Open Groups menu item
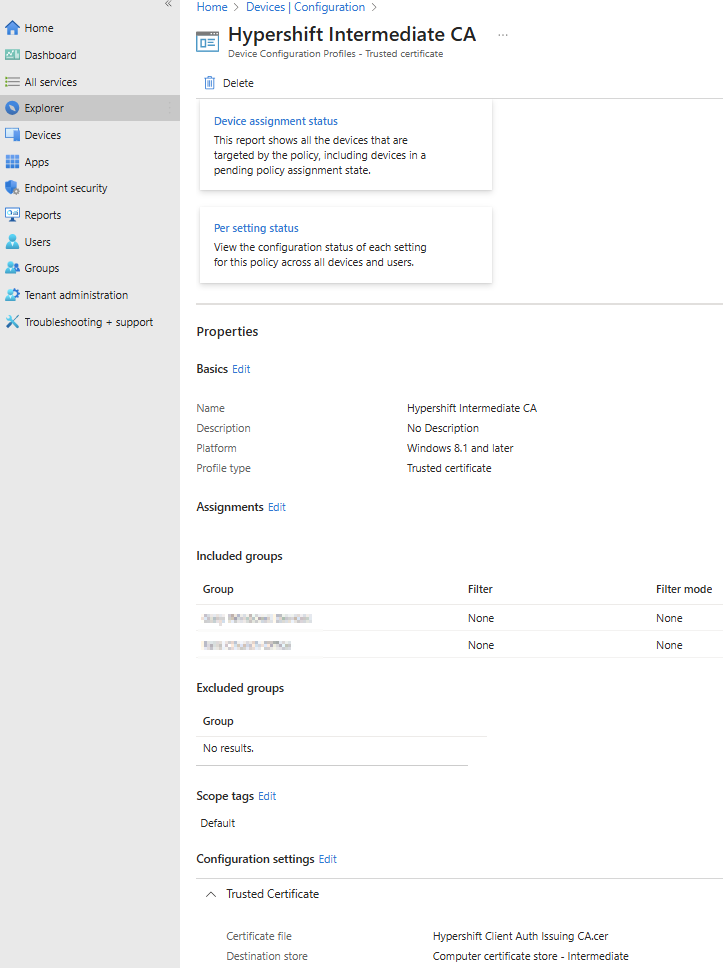The height and width of the screenshot is (968, 723). pyautogui.click(x=42, y=269)
